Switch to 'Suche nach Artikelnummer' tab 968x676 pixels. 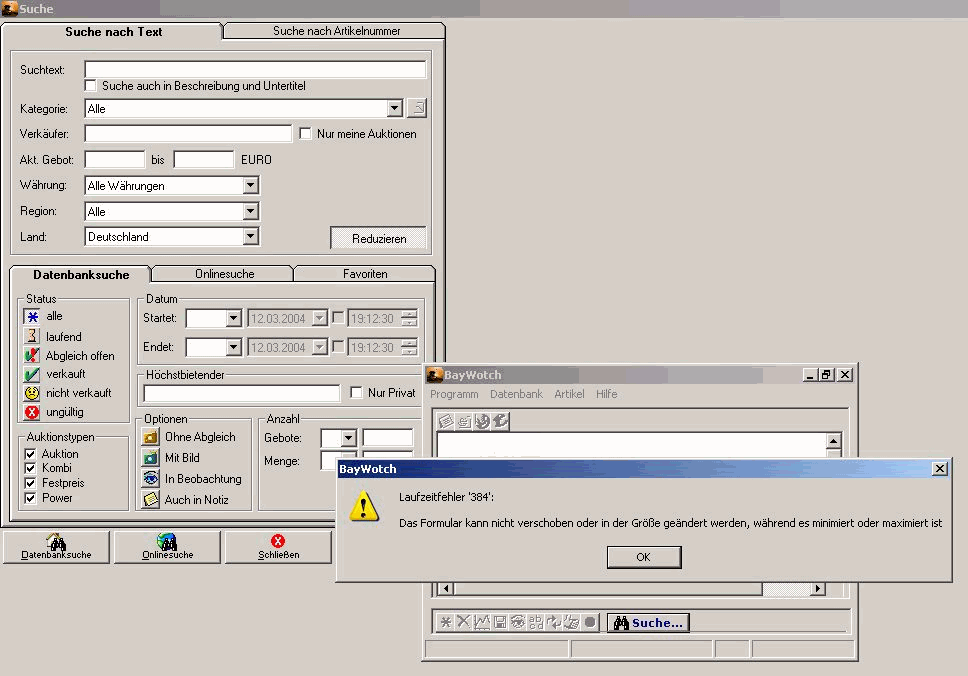point(336,31)
